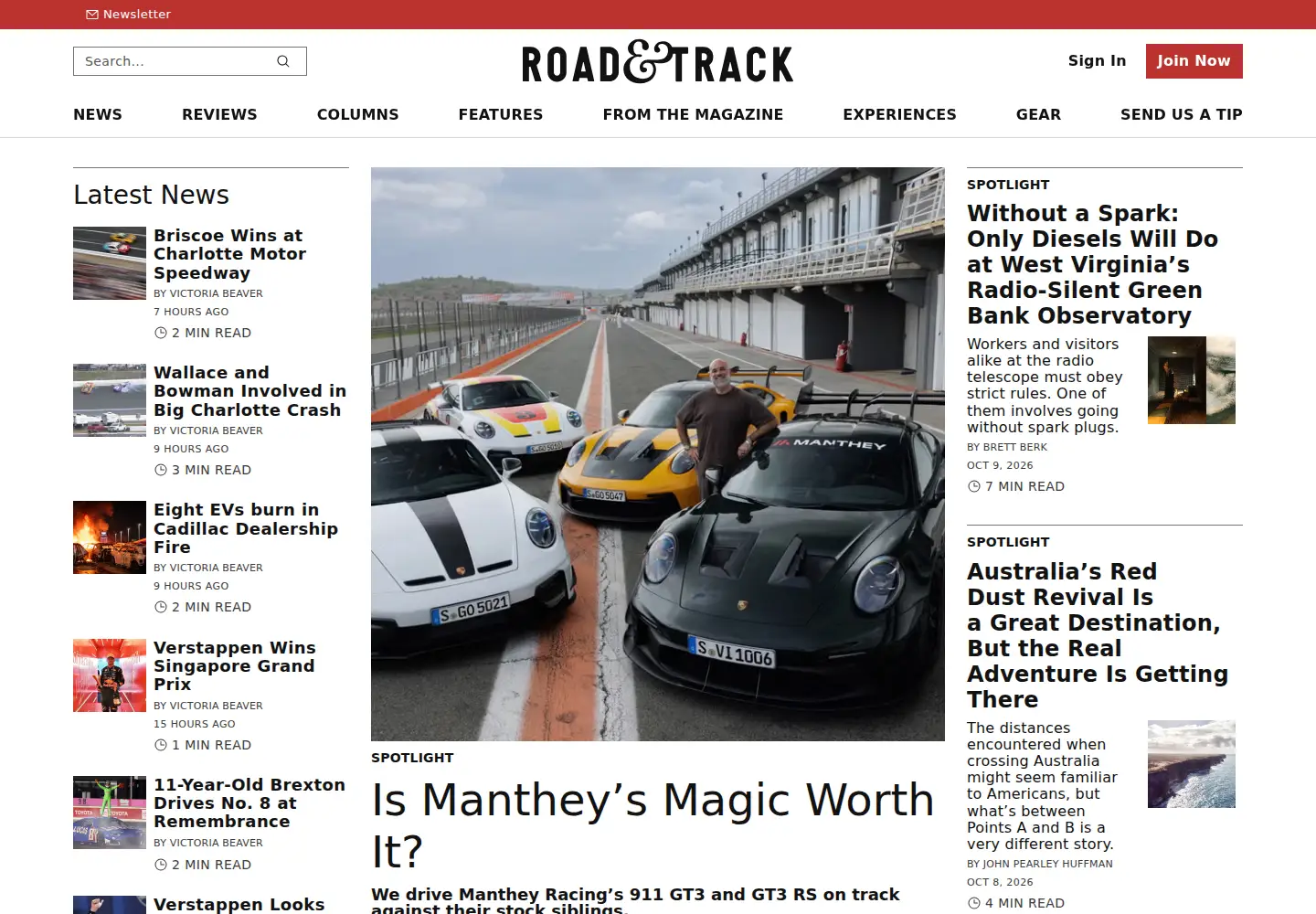
Task: Open From the Magazine section
Action: [693, 114]
